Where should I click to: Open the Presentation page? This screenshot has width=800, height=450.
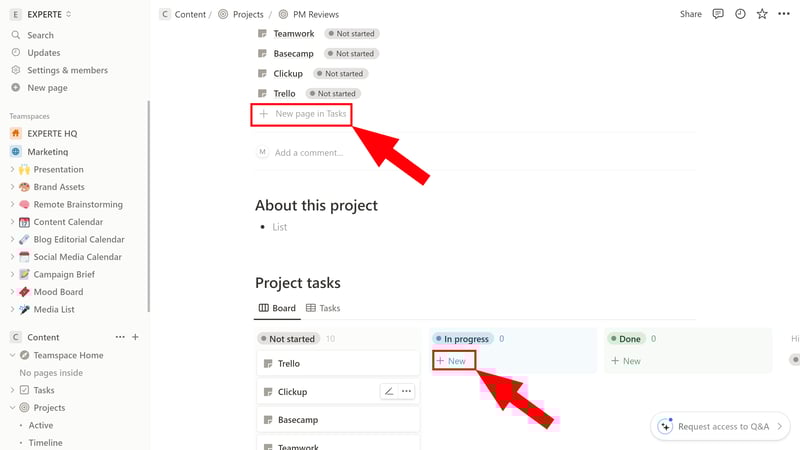coord(58,169)
